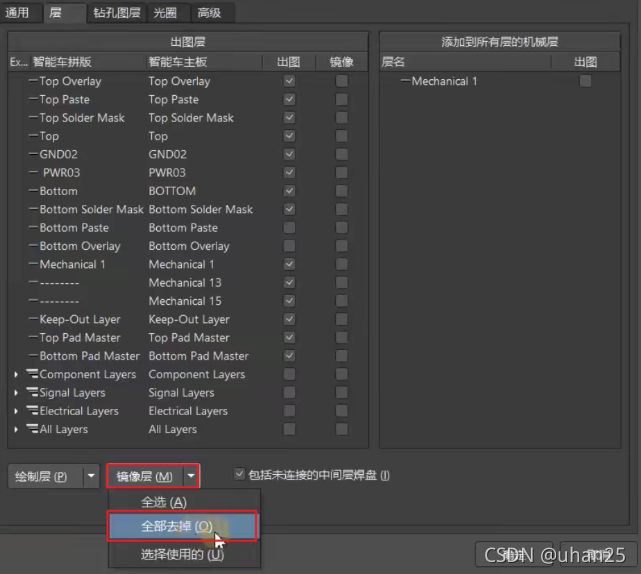Enable 镜像 for Bottom Solder Mask

(x=342, y=209)
